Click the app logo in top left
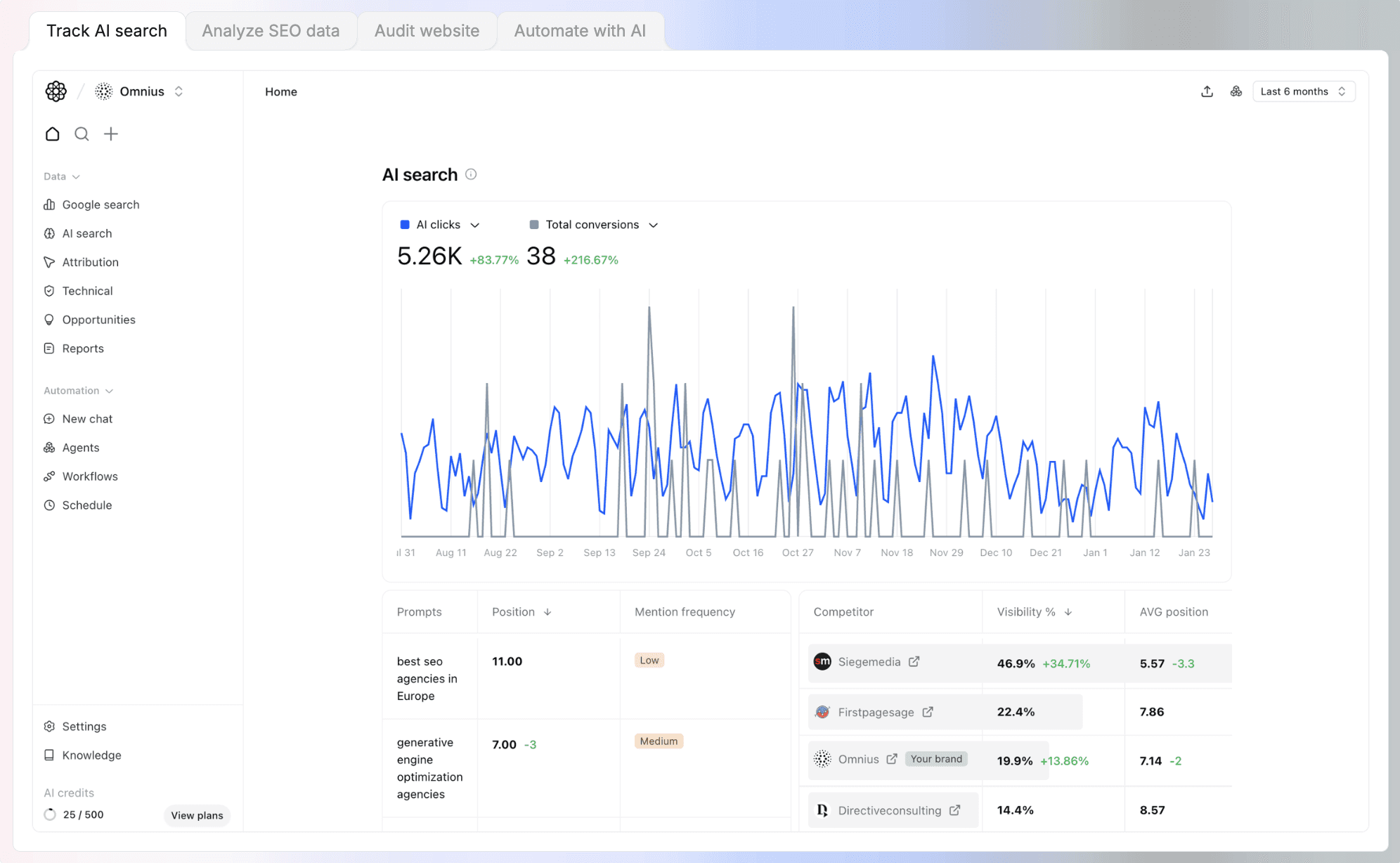Viewport: 1400px width, 863px height. coord(56,91)
